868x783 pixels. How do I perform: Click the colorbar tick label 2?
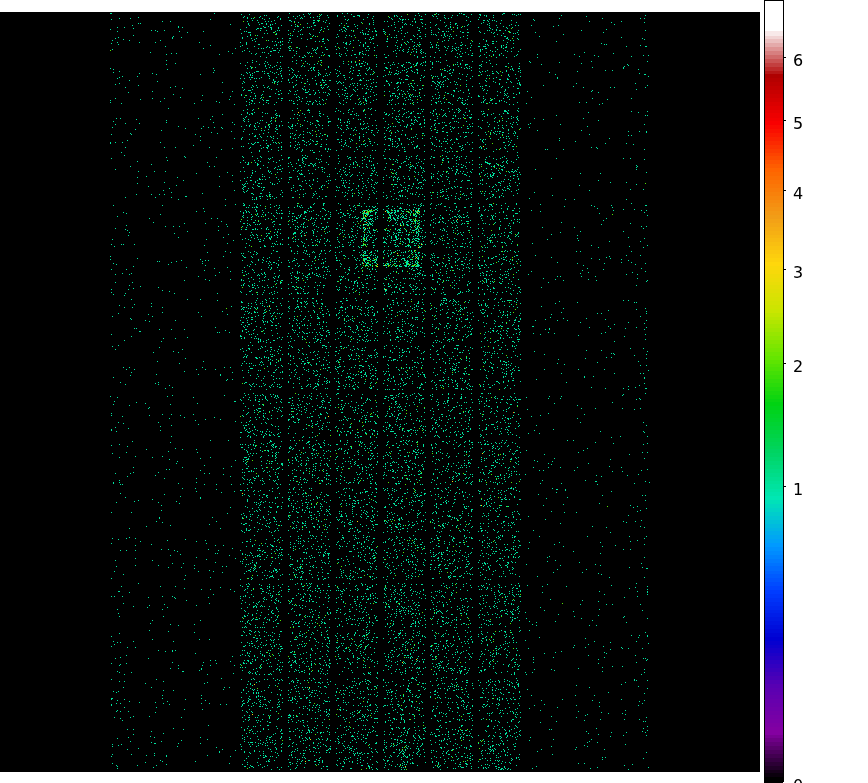click(x=798, y=367)
